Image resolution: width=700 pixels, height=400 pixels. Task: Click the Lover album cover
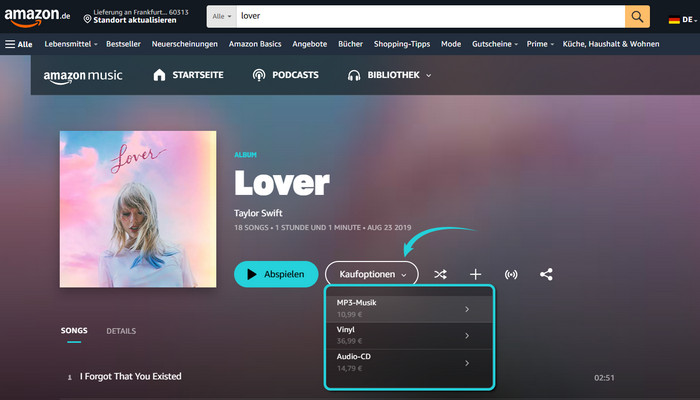point(138,209)
